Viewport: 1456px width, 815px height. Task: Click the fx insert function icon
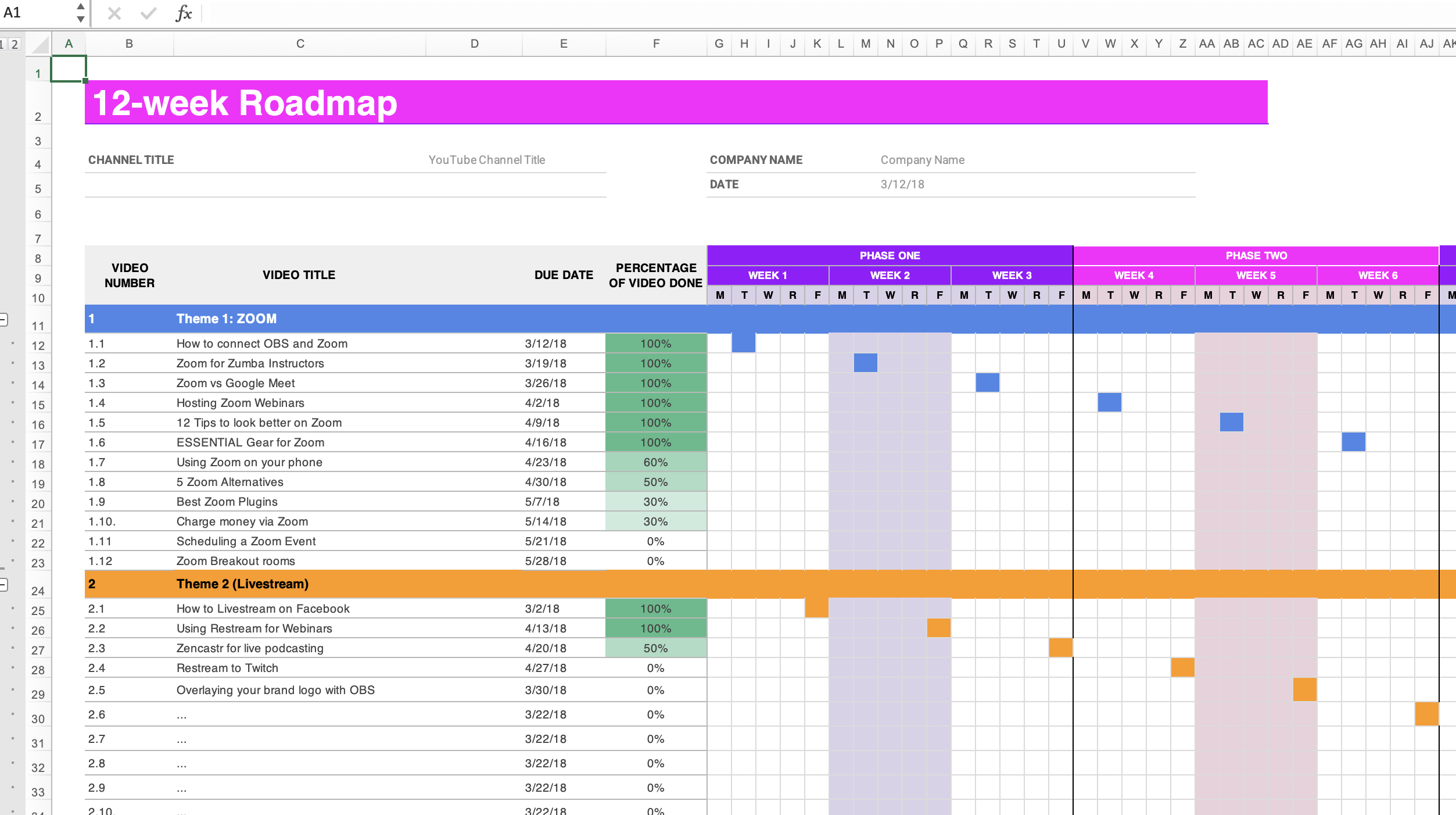(x=184, y=13)
